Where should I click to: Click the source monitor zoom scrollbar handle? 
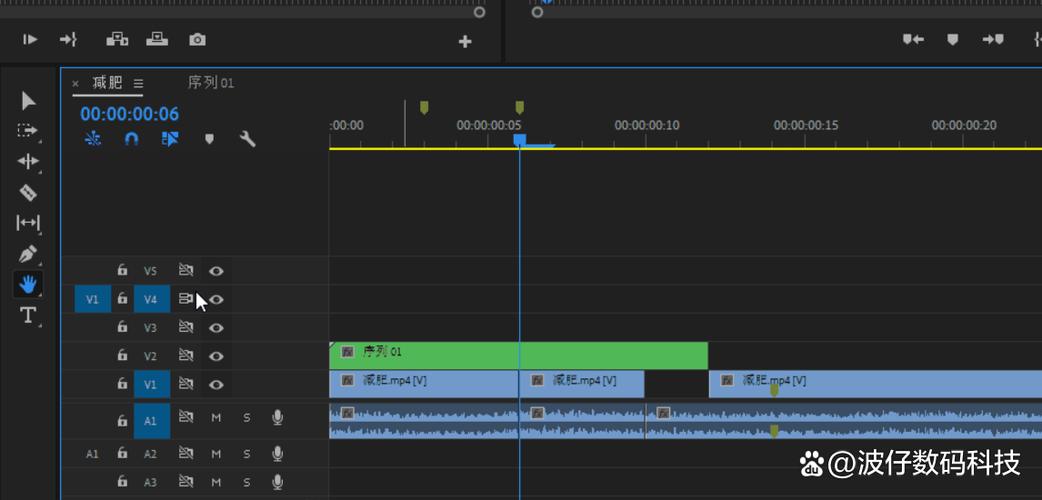pos(479,11)
